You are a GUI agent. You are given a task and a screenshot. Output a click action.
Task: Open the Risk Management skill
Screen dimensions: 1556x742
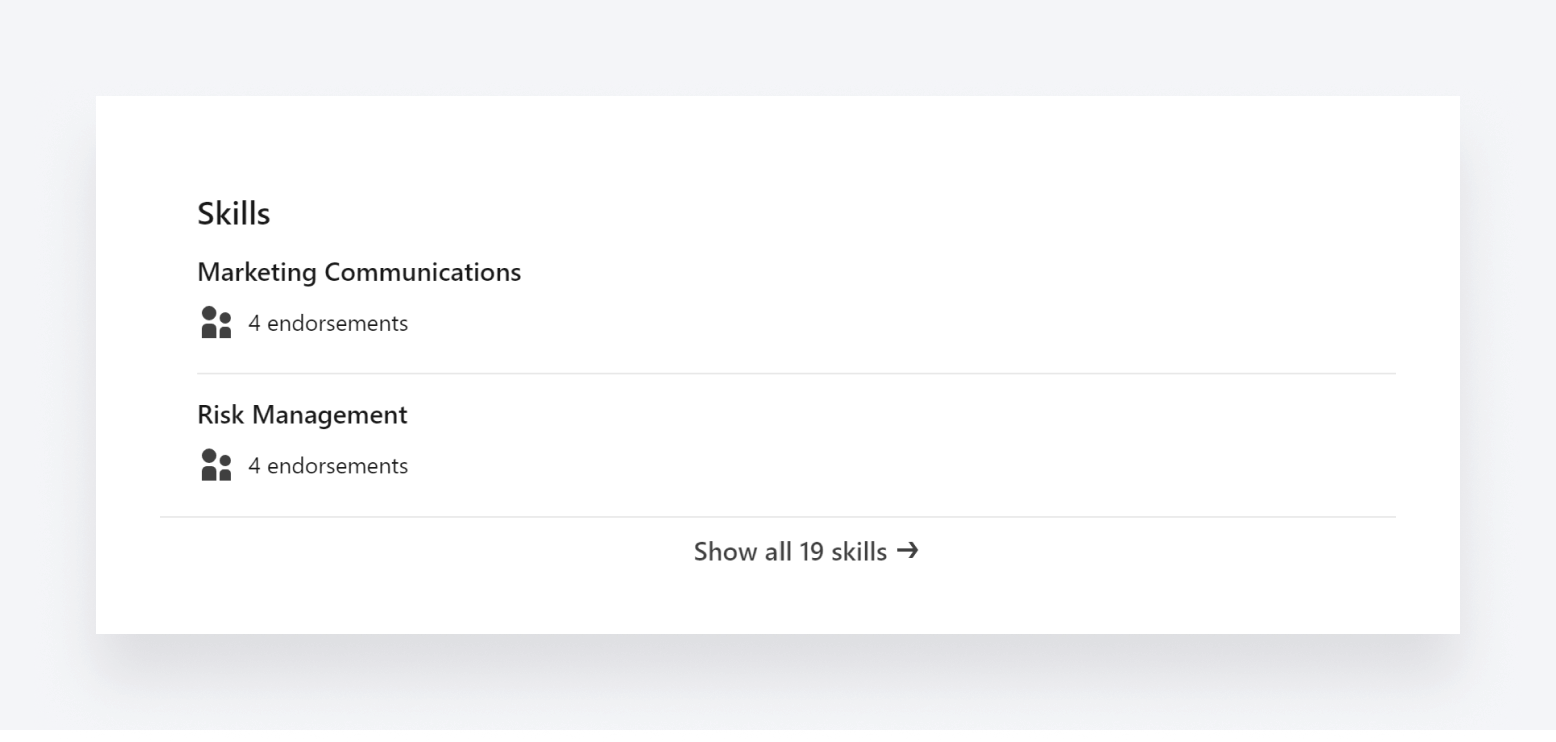[302, 415]
